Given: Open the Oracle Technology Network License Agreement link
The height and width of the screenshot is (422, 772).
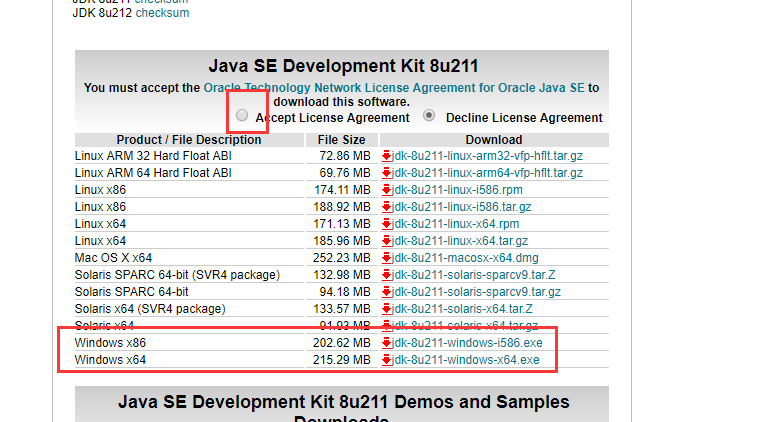Looking at the screenshot, I should click(x=394, y=88).
